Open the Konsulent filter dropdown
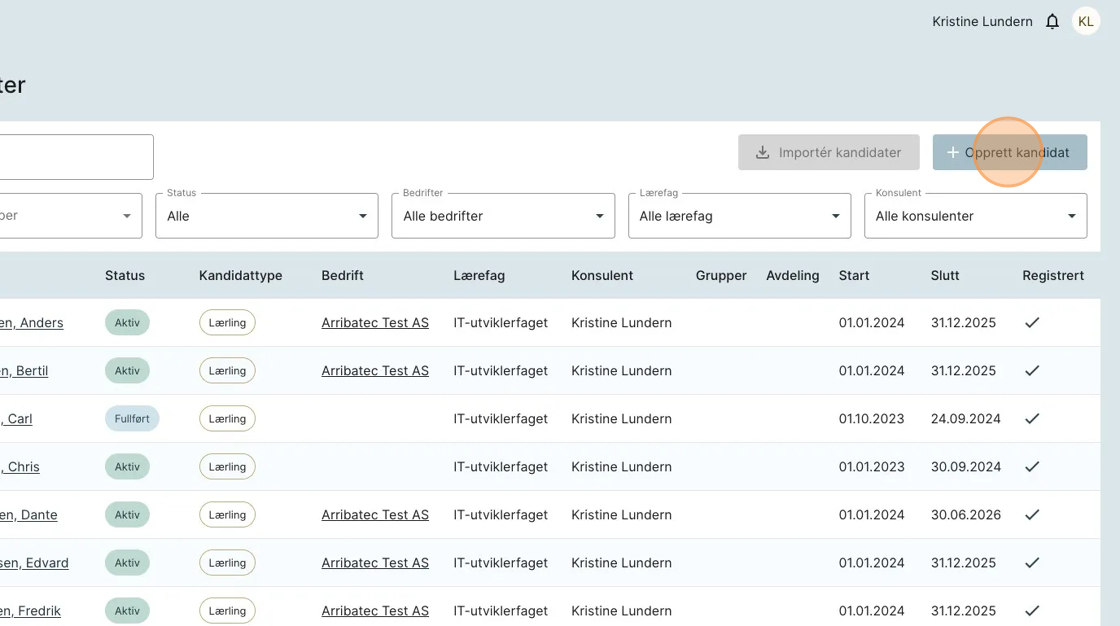 coord(976,216)
